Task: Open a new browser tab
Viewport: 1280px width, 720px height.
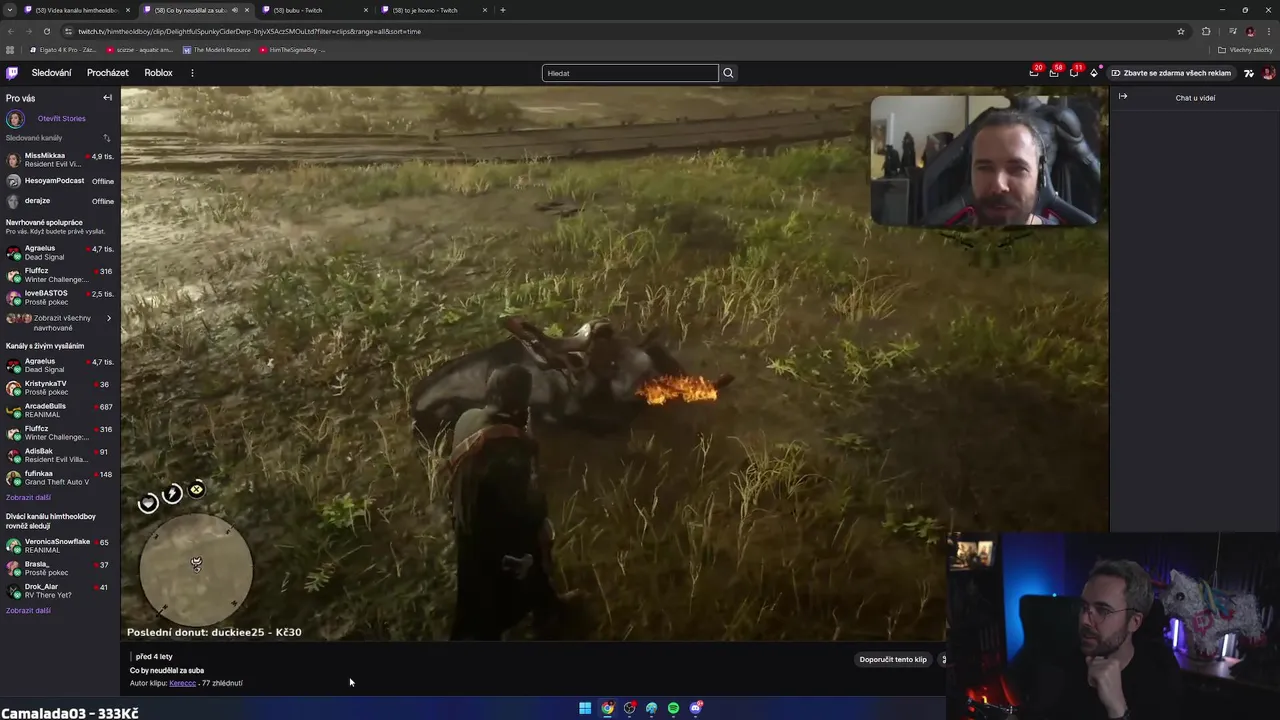Action: 503,10
